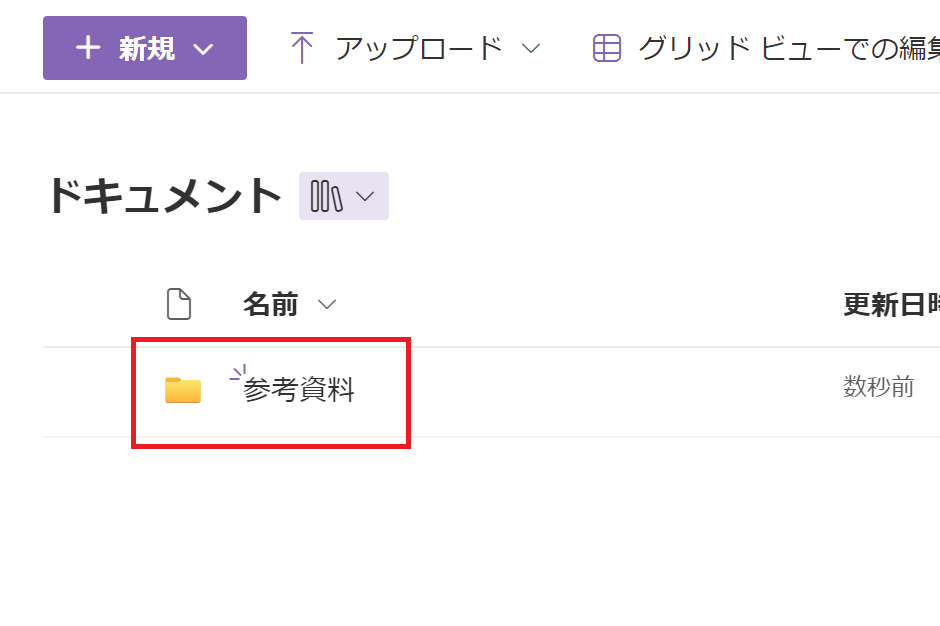Open the 参考資料 folder link
Viewport: 940px width, 626px height.
pos(300,390)
